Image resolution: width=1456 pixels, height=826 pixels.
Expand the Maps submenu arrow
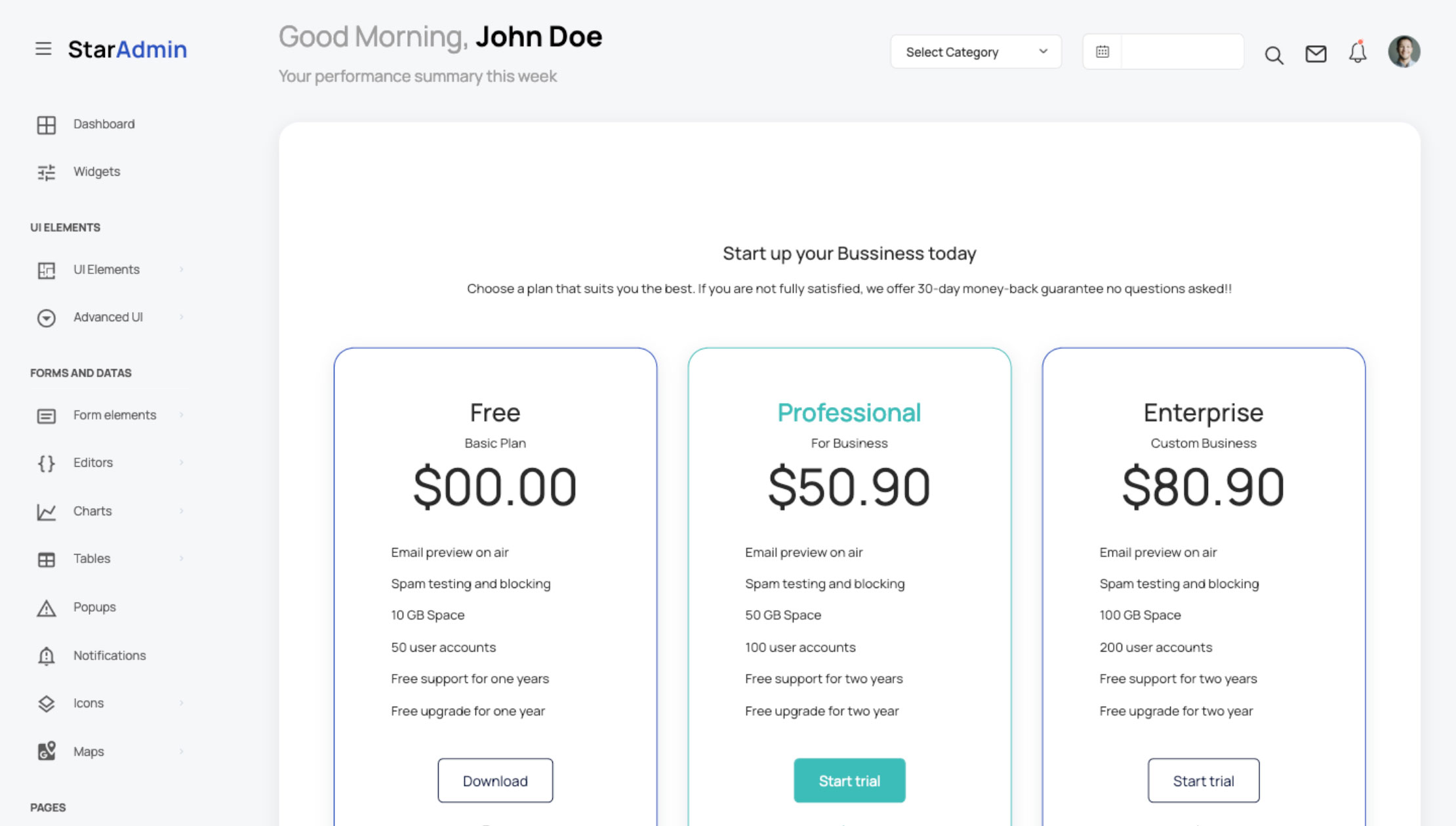182,751
